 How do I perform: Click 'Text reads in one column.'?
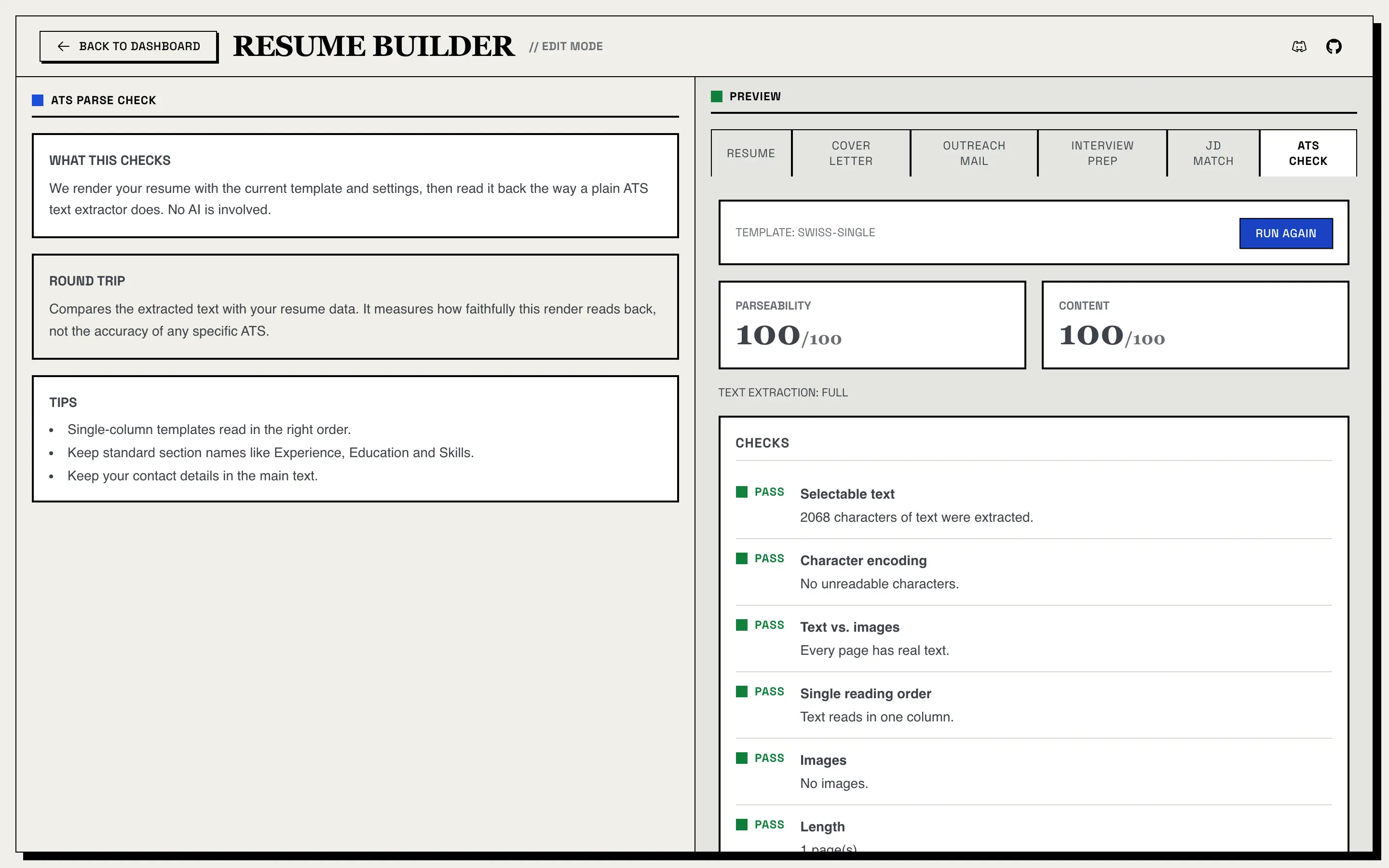(x=876, y=717)
